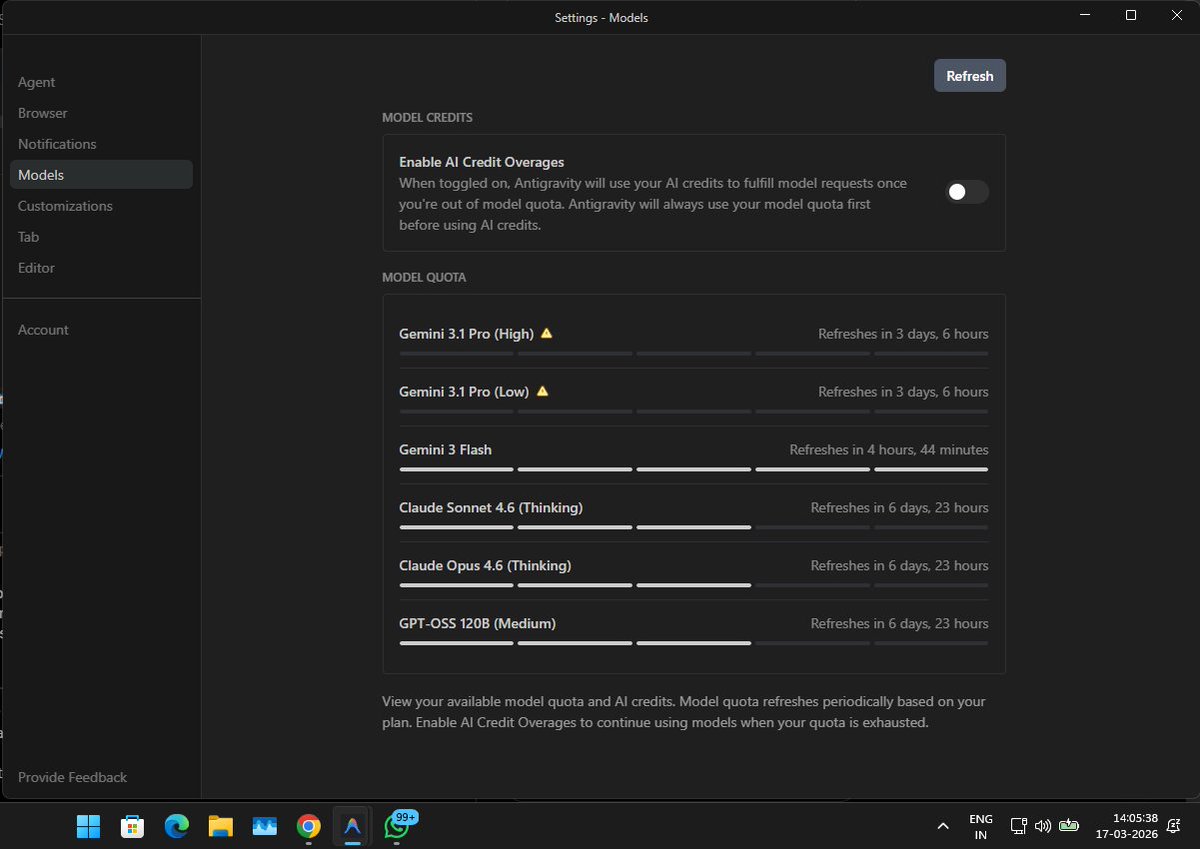Viewport: 1200px width, 849px height.
Task: Click the Refresh button
Action: click(970, 76)
